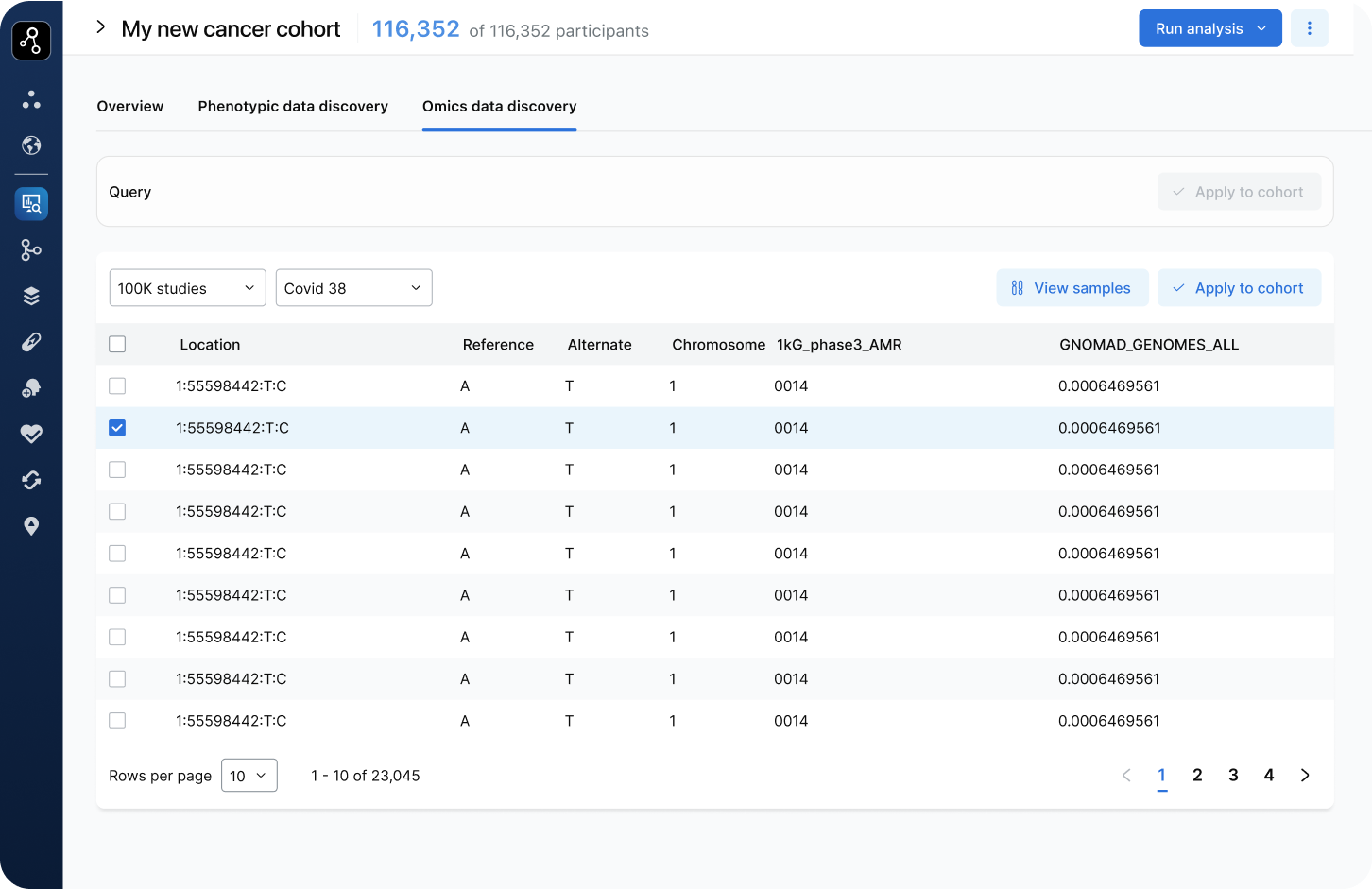The height and width of the screenshot is (889, 1372).
Task: Open the heart checkmark sidebar icon
Action: [31, 434]
